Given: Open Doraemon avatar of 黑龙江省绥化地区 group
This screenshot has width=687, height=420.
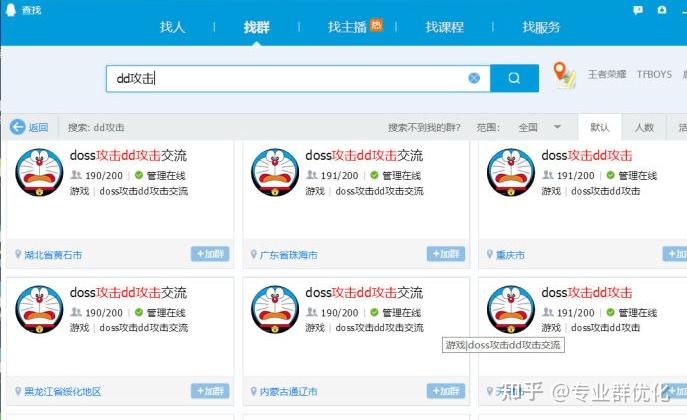Looking at the screenshot, I should (x=39, y=309).
